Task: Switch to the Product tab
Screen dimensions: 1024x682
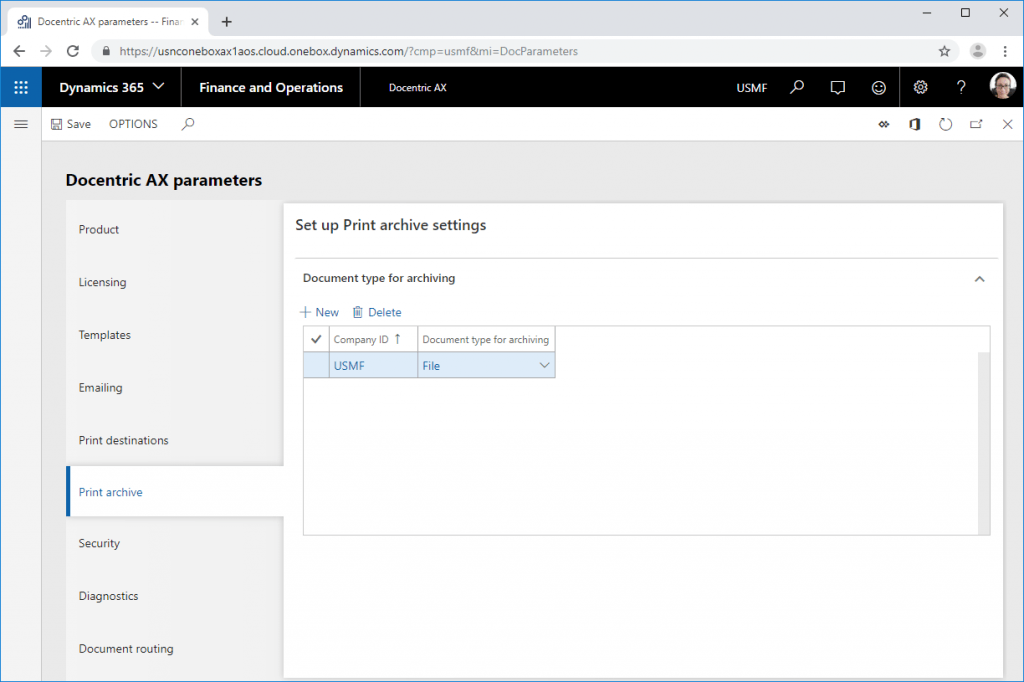Action: point(99,229)
